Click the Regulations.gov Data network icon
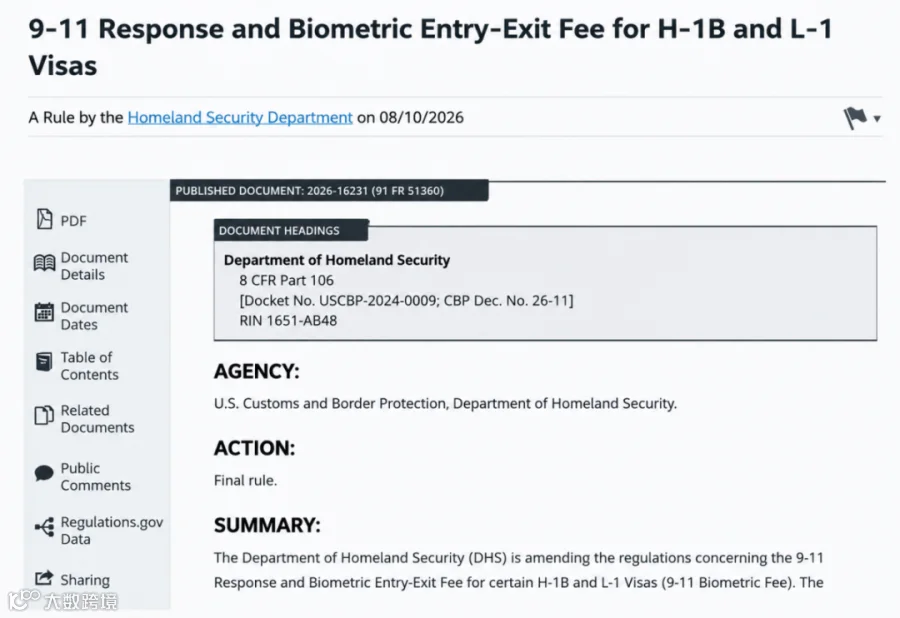 [x=44, y=526]
